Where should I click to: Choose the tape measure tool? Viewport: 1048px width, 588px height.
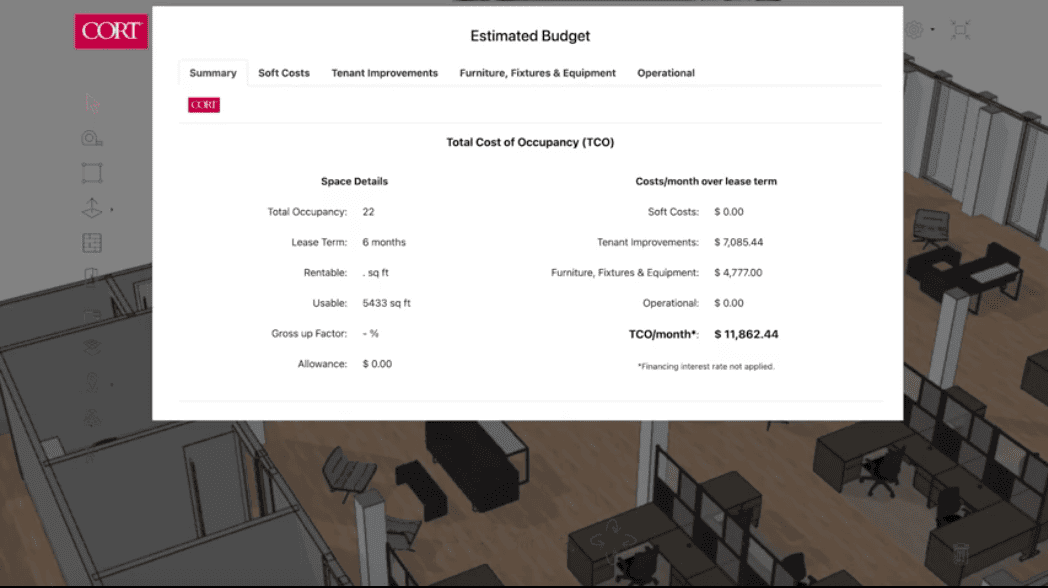click(x=92, y=138)
